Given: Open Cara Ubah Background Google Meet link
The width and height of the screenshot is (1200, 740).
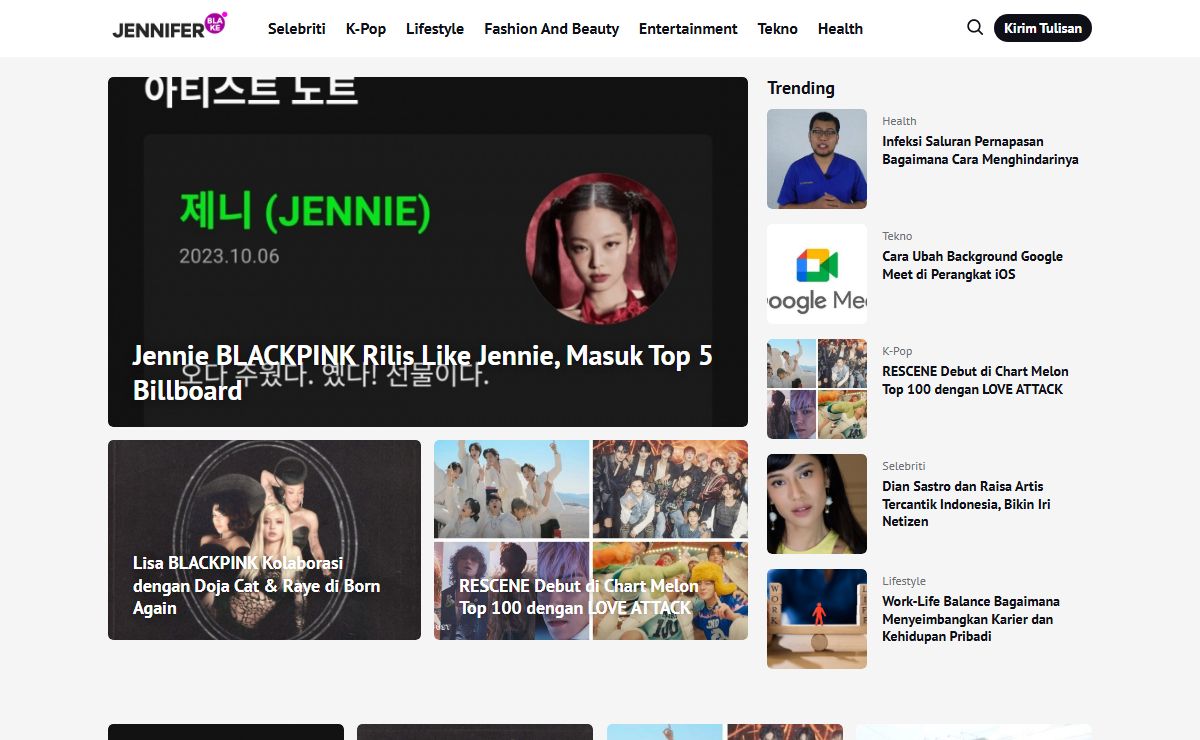Looking at the screenshot, I should tap(972, 265).
